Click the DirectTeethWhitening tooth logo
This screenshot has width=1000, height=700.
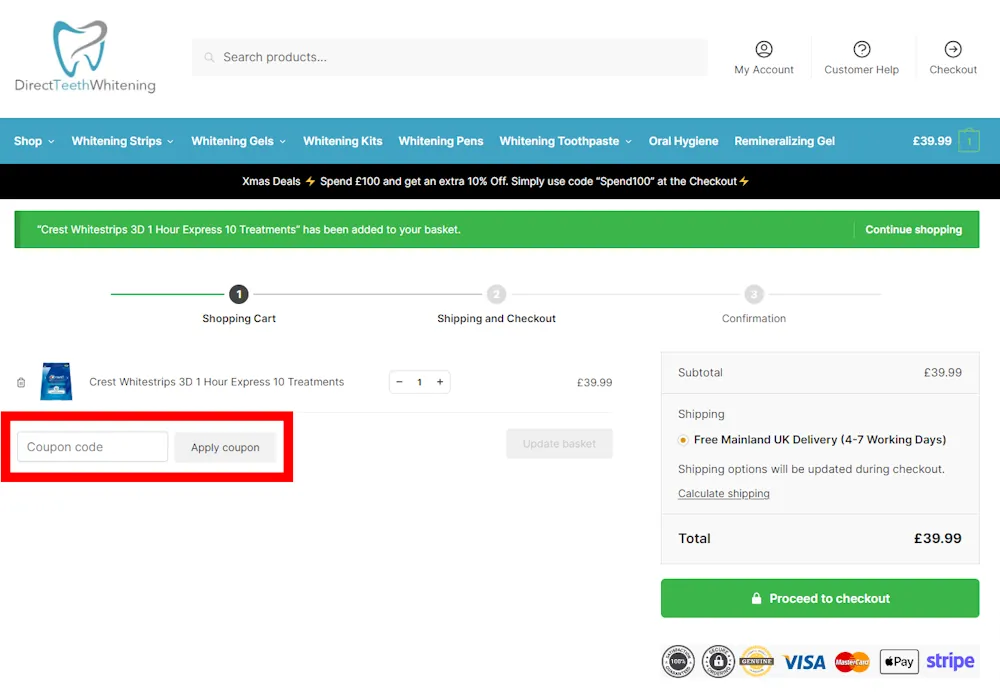85,56
